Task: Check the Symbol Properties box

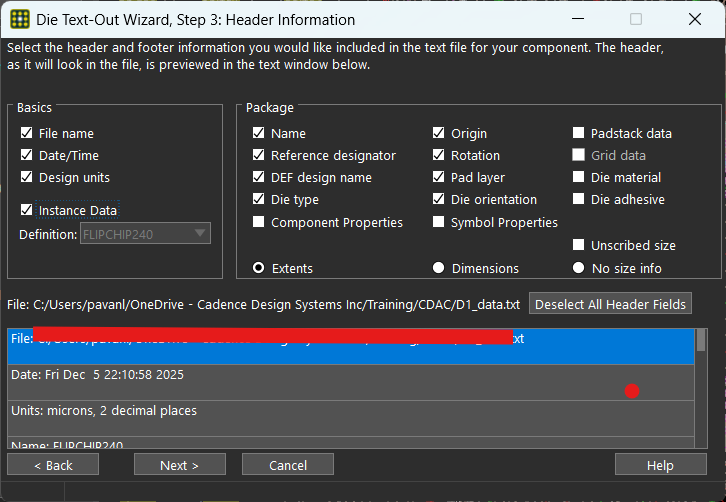Action: pyautogui.click(x=439, y=222)
